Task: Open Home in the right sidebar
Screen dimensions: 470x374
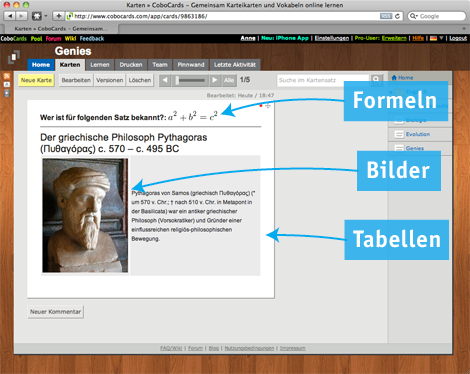Action: 402,78
